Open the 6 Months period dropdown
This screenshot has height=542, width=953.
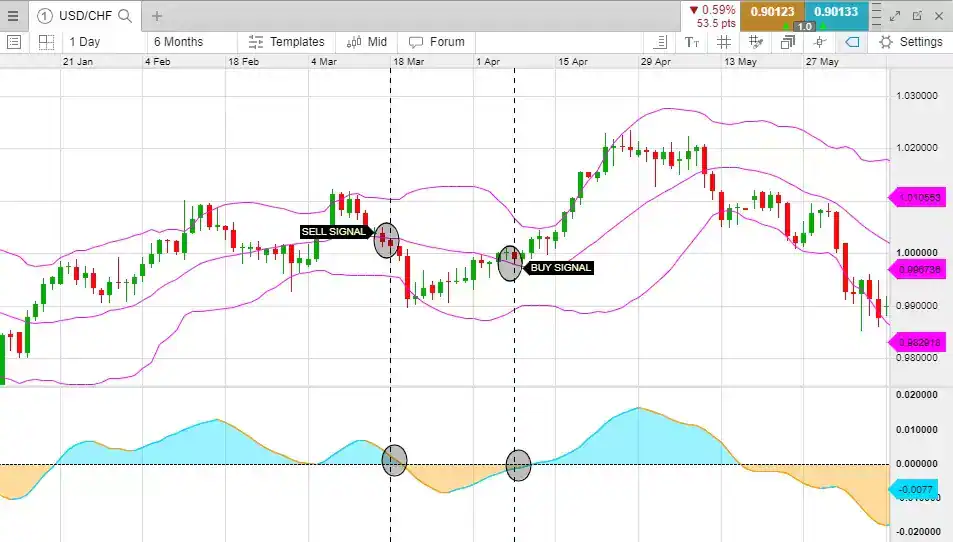178,42
